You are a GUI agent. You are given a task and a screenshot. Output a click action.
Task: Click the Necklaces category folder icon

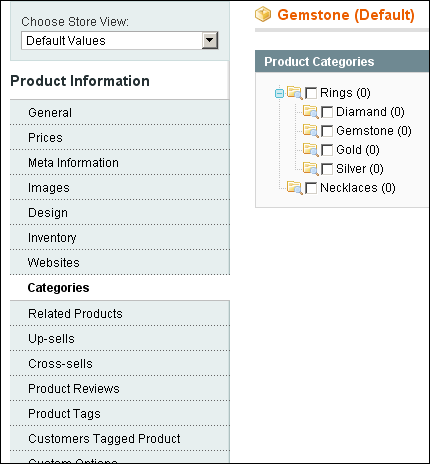pos(295,188)
